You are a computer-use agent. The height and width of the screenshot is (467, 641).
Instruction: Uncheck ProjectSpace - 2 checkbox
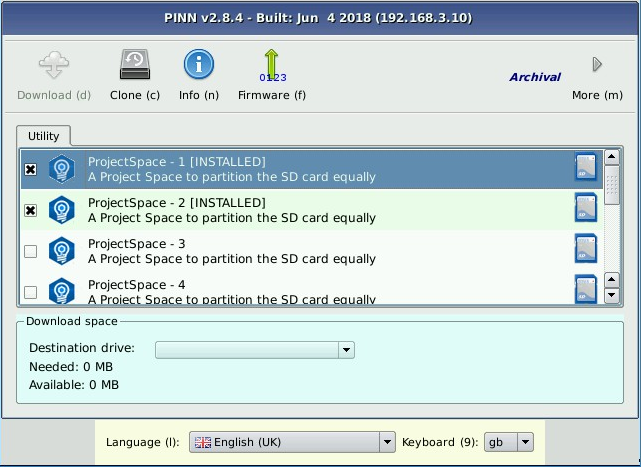click(31, 210)
